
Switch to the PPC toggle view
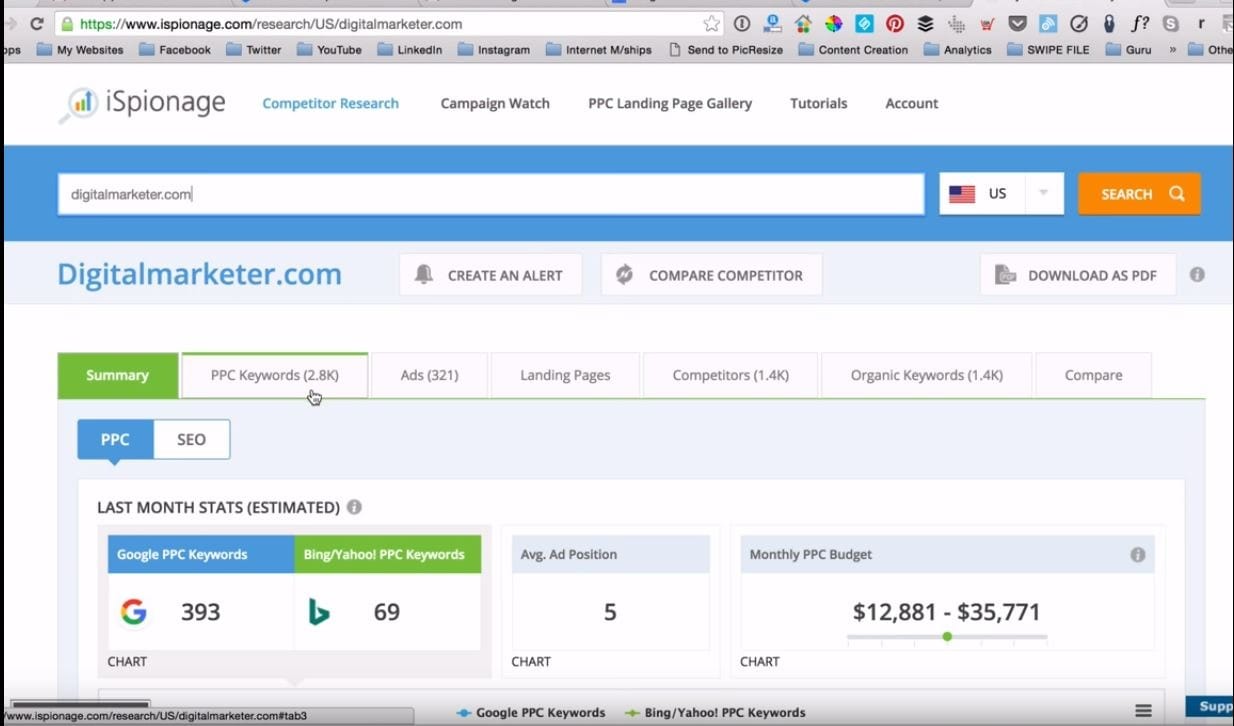point(115,440)
